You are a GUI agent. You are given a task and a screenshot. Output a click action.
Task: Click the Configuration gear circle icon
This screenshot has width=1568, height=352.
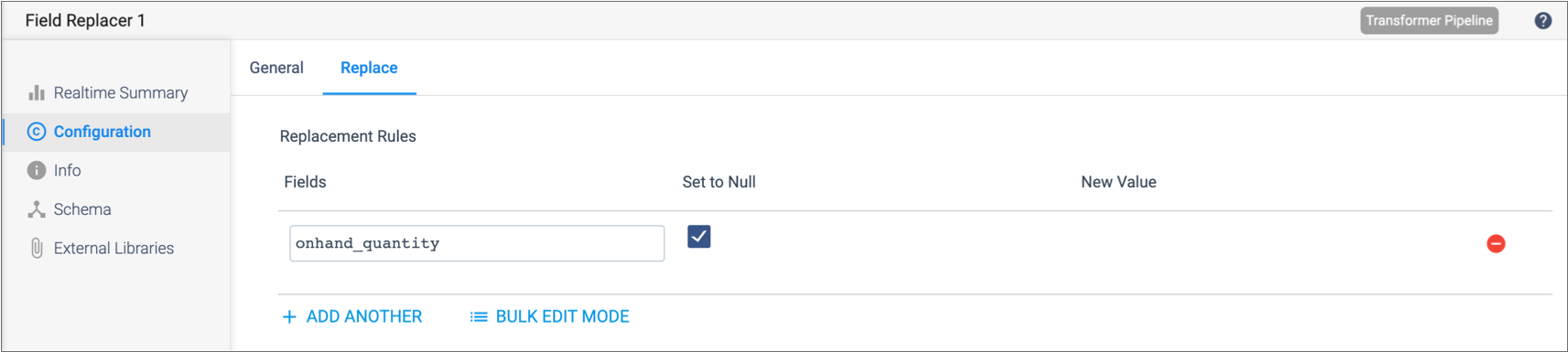click(x=37, y=132)
